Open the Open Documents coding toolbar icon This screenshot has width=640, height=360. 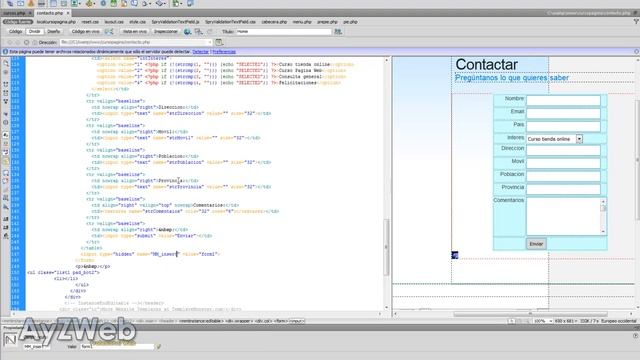(6, 63)
